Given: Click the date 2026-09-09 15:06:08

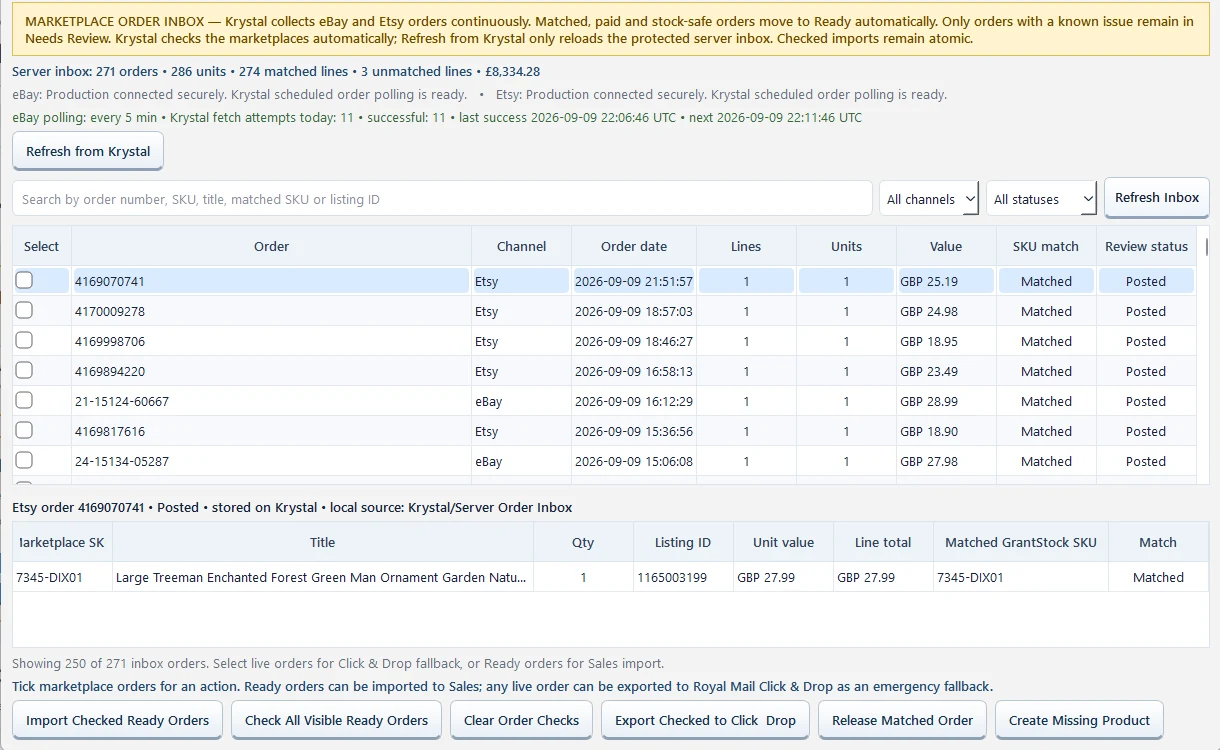Looking at the screenshot, I should (x=634, y=461).
